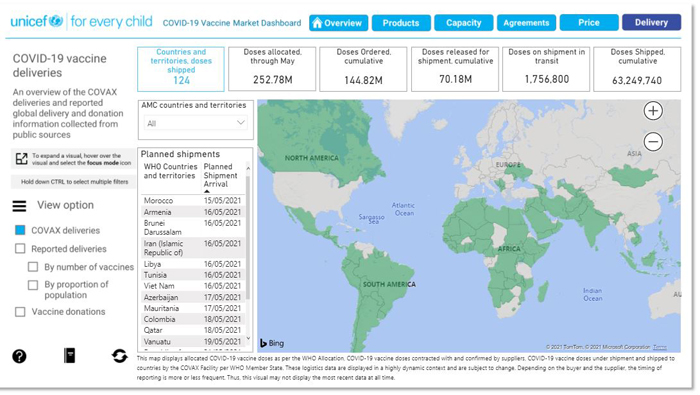This screenshot has width=700, height=395.
Task: Uncheck the COVAX deliveries checkbox
Action: click(20, 230)
